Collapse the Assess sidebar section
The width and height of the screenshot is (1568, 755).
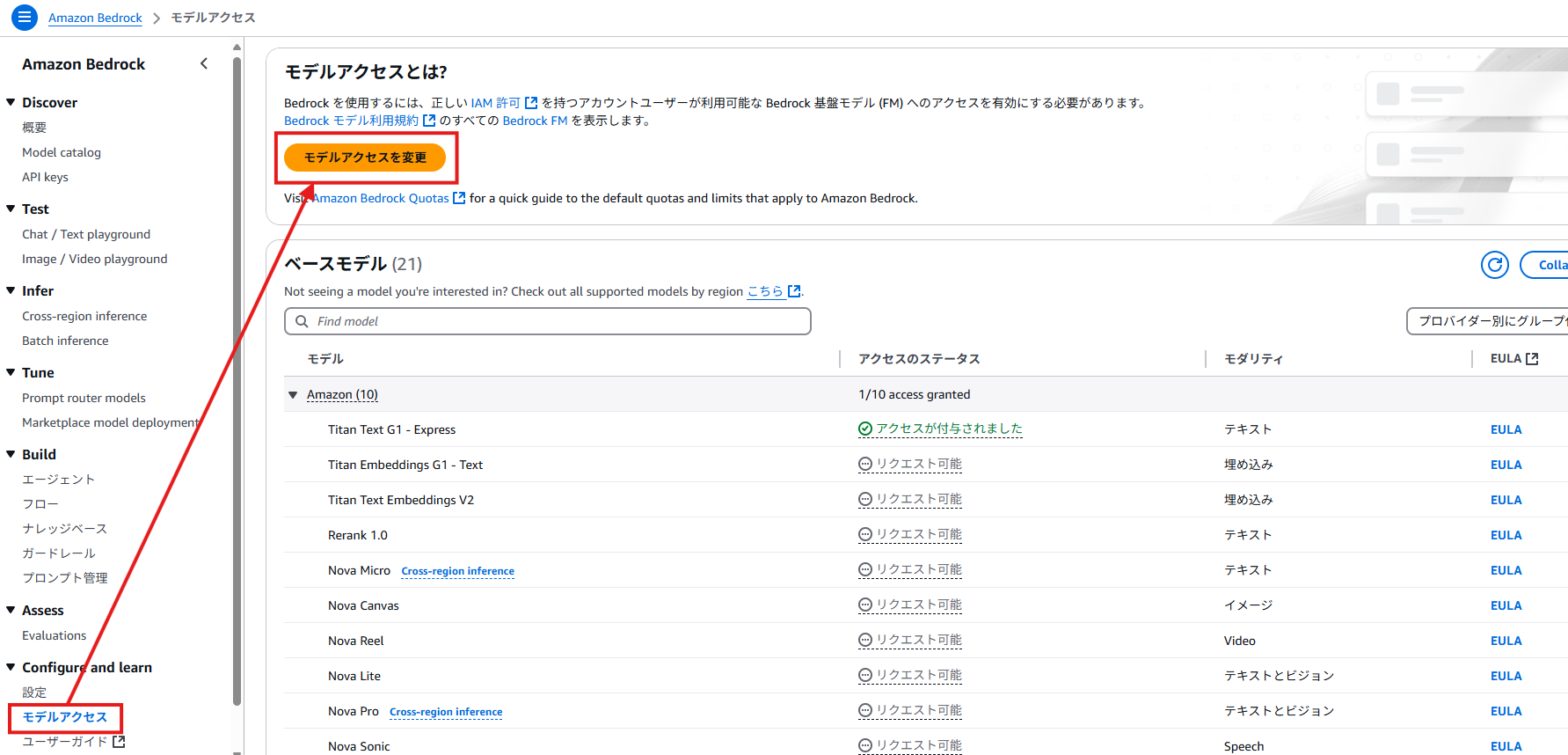(x=11, y=610)
